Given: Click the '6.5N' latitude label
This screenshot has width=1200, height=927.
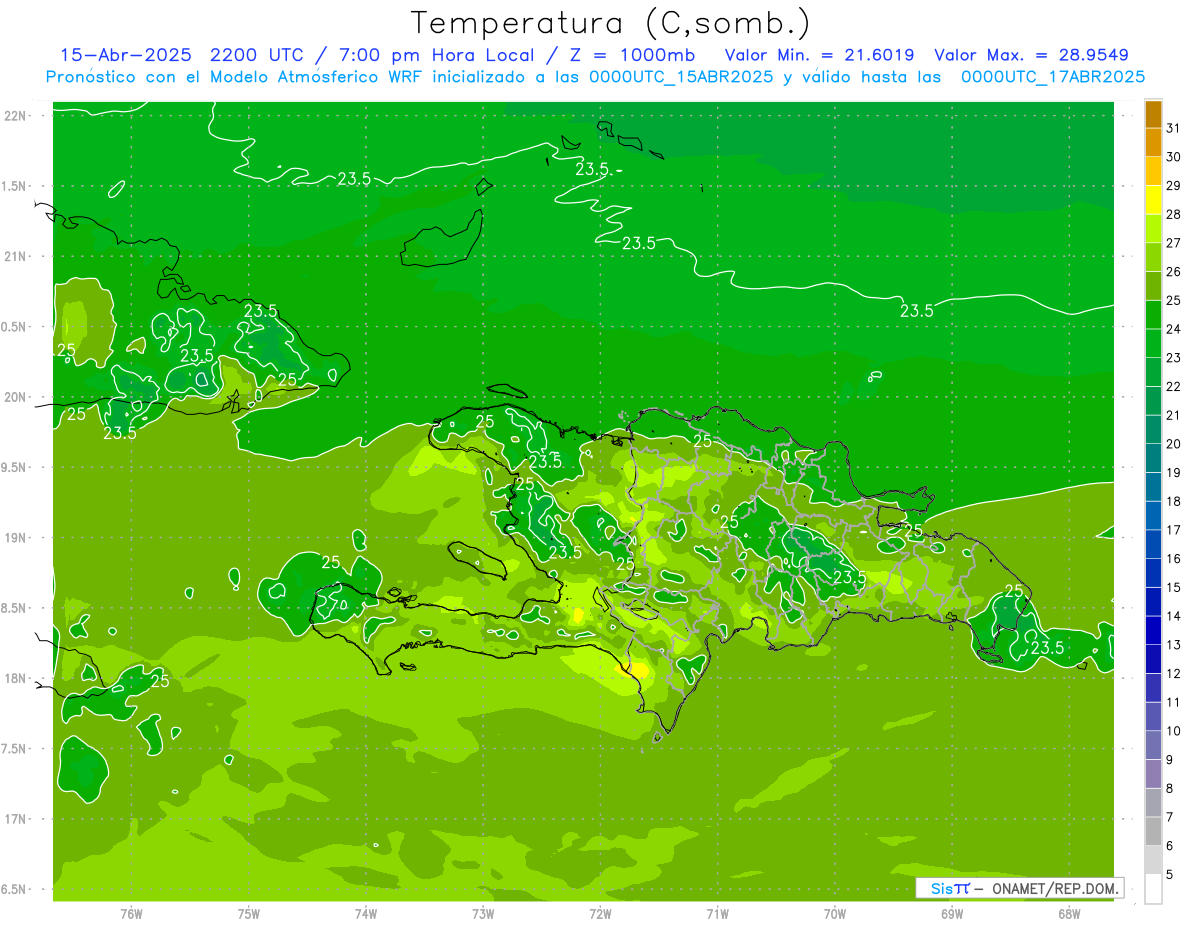Looking at the screenshot, I should 14,889.
